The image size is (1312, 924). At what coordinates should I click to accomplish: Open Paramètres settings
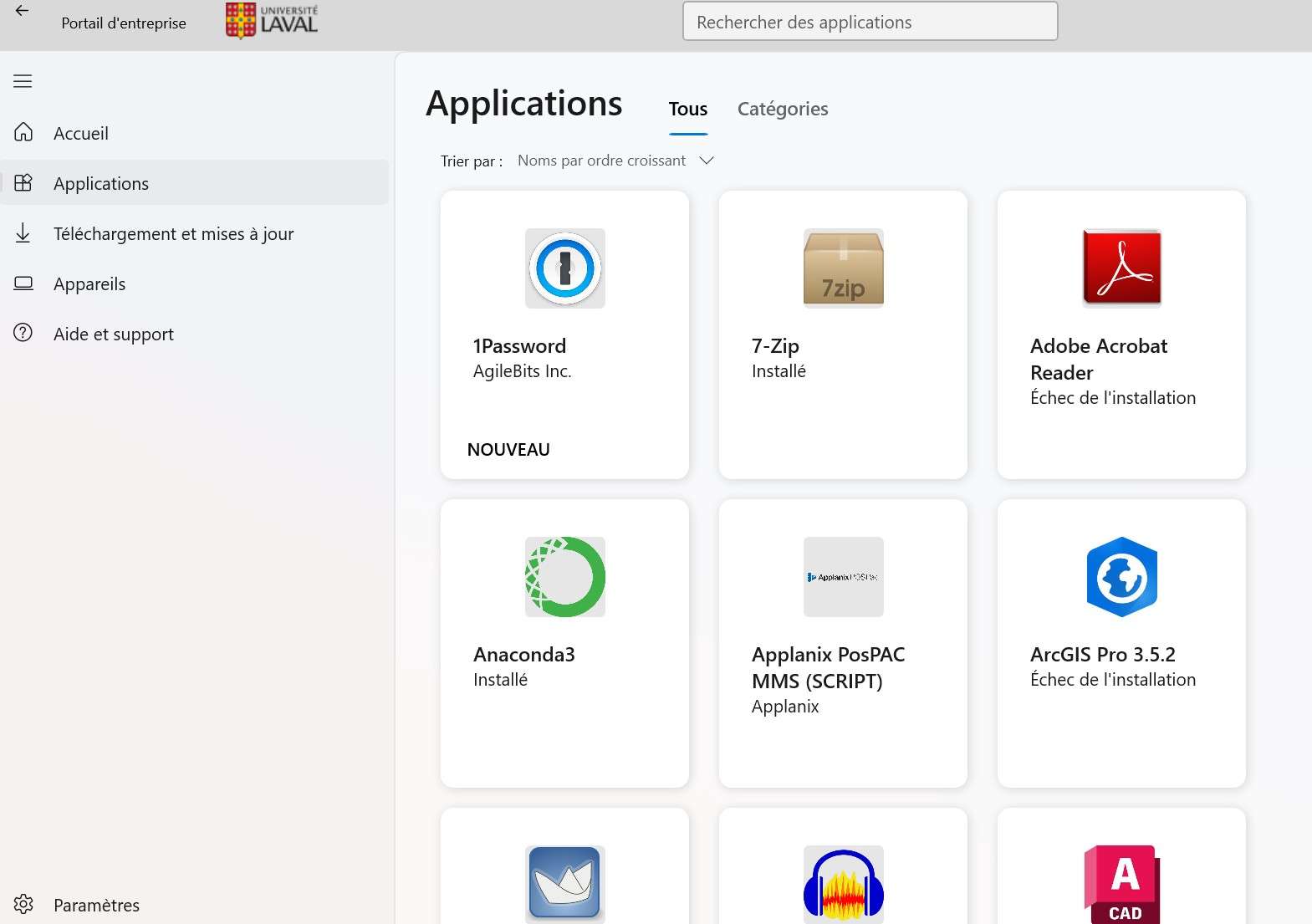[95, 905]
